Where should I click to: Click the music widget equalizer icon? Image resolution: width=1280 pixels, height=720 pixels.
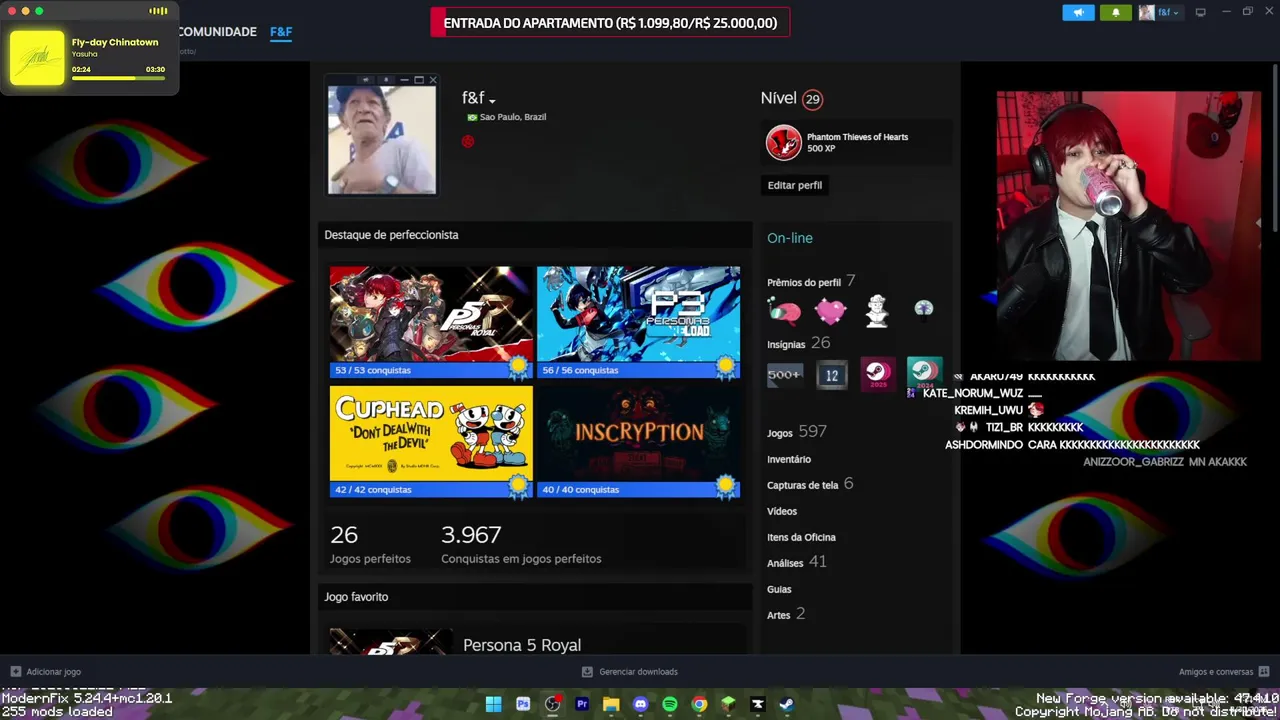point(158,11)
